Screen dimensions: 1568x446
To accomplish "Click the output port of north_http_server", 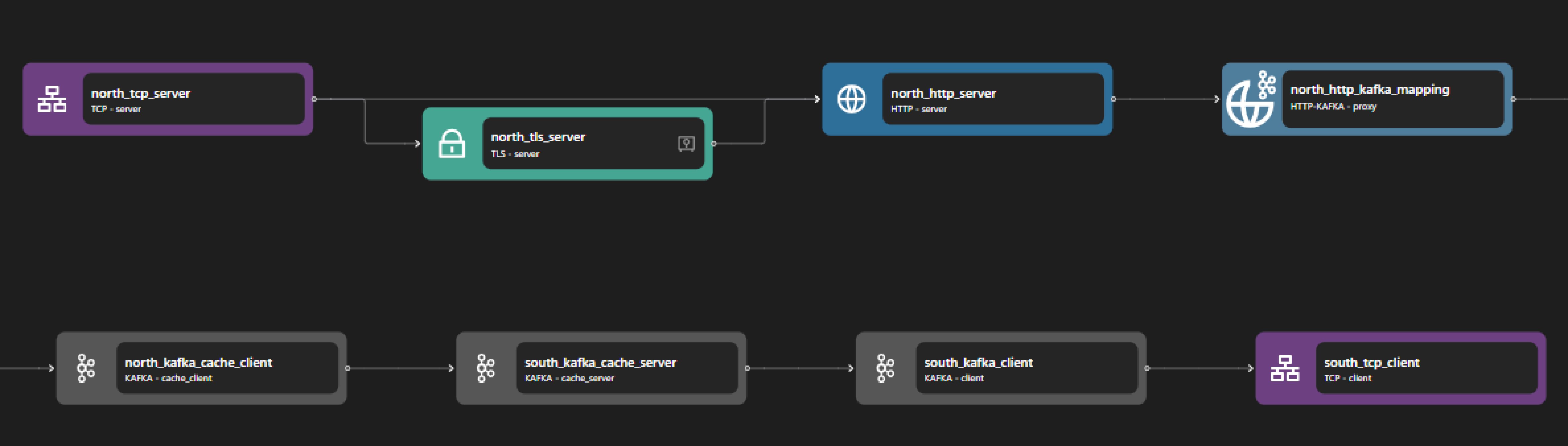I will tap(1113, 99).
